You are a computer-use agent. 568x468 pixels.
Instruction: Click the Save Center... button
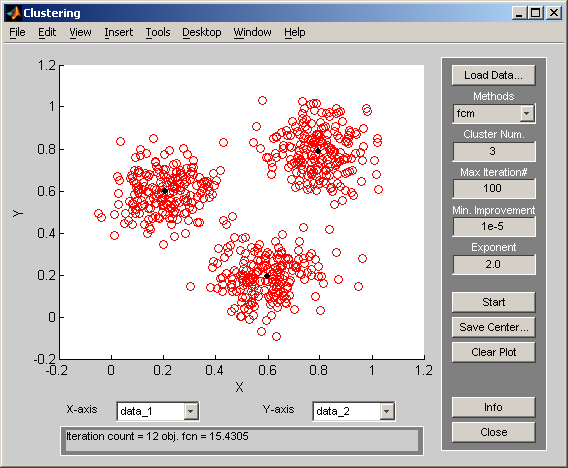[x=493, y=327]
